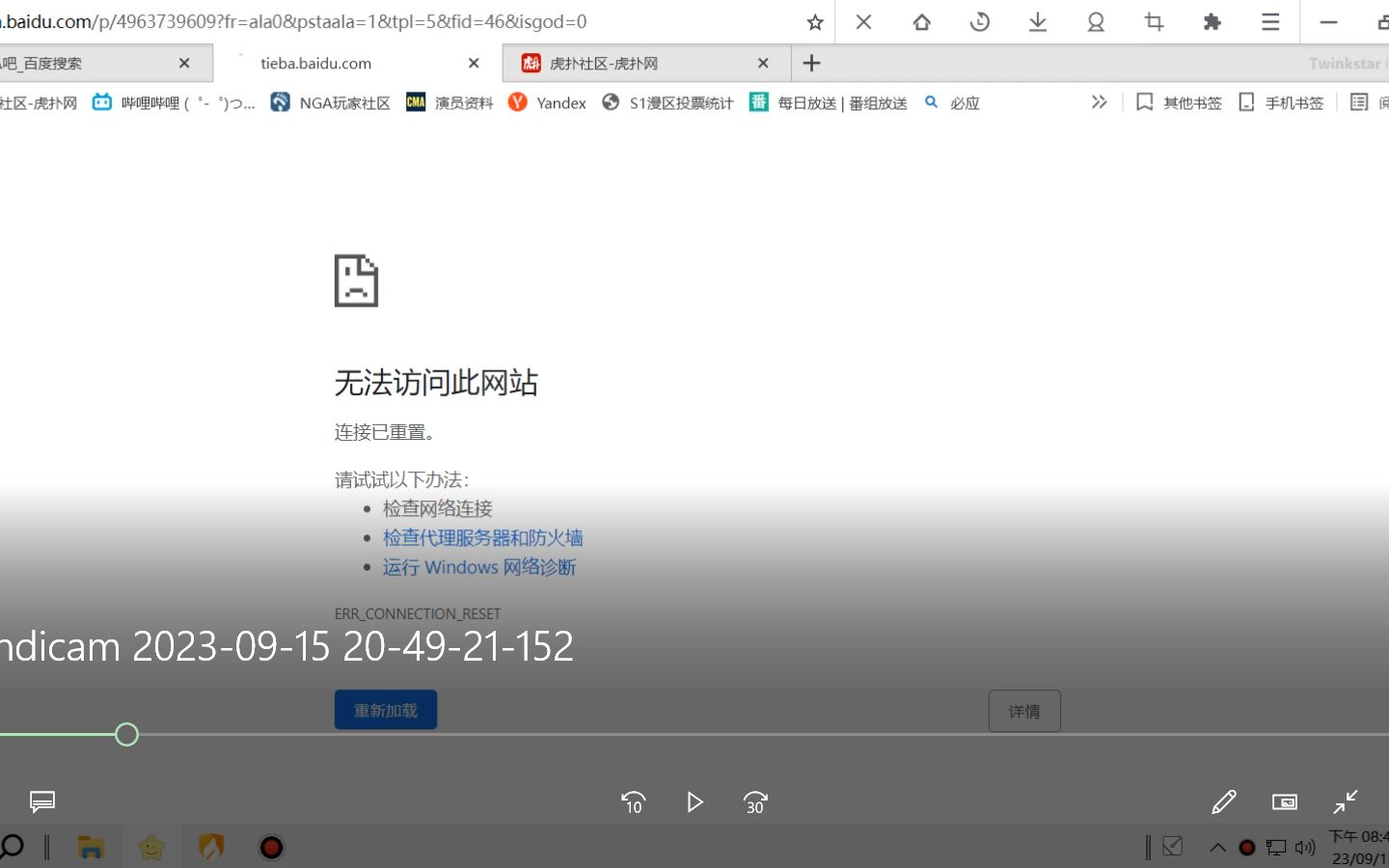Open the 必应 bookmark
The width and height of the screenshot is (1389, 868).
pos(952,102)
